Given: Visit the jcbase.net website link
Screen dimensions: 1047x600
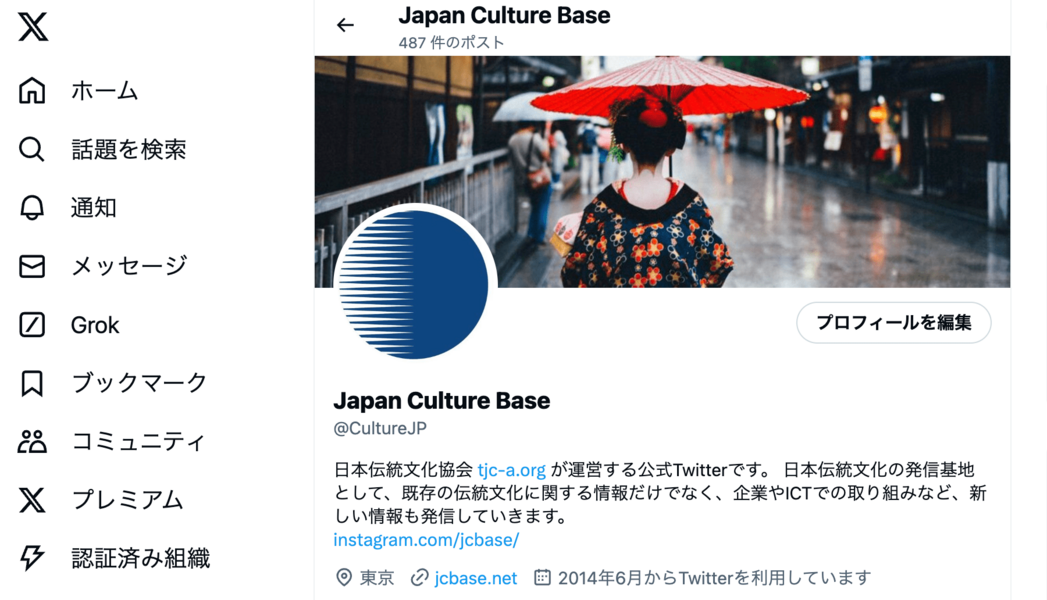Looking at the screenshot, I should point(475,578).
